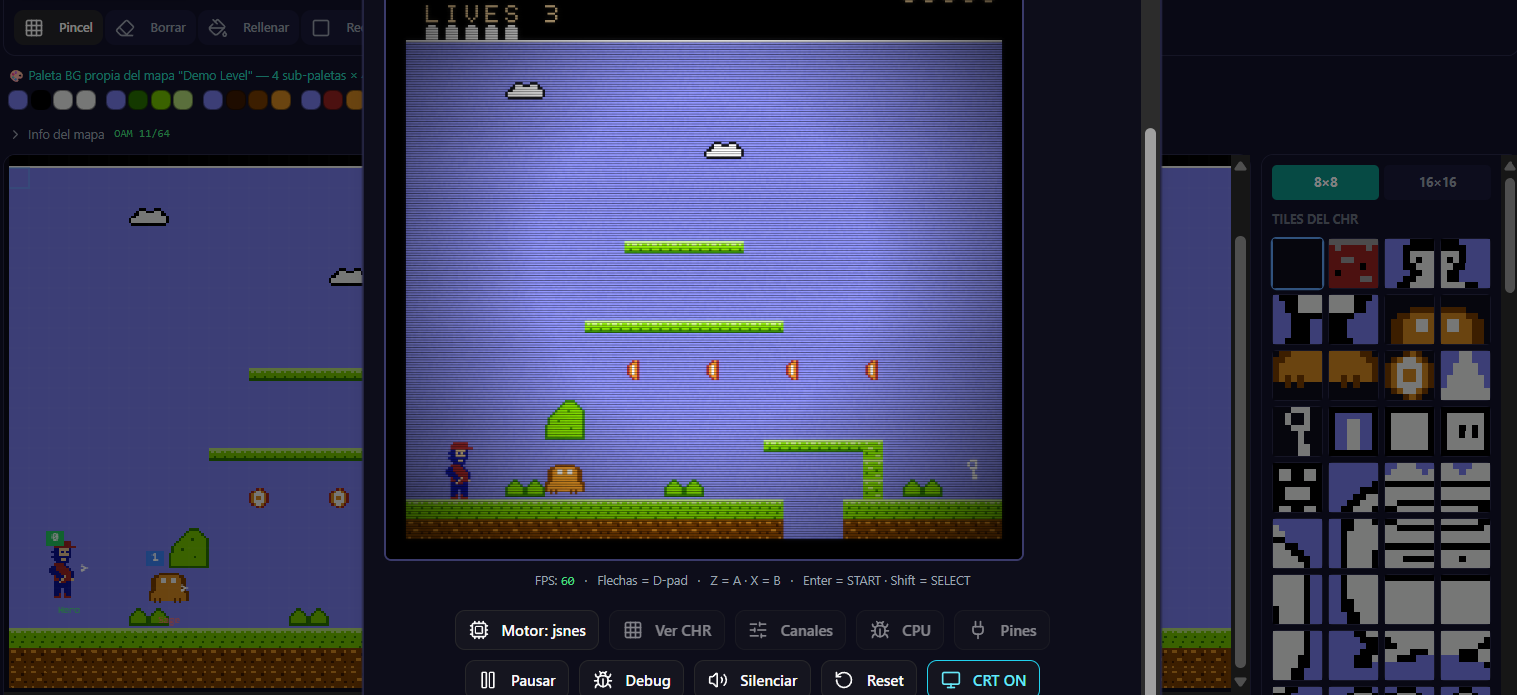1517x695 pixels.
Task: Select the orange ring coin CHR tile
Action: 1409,376
